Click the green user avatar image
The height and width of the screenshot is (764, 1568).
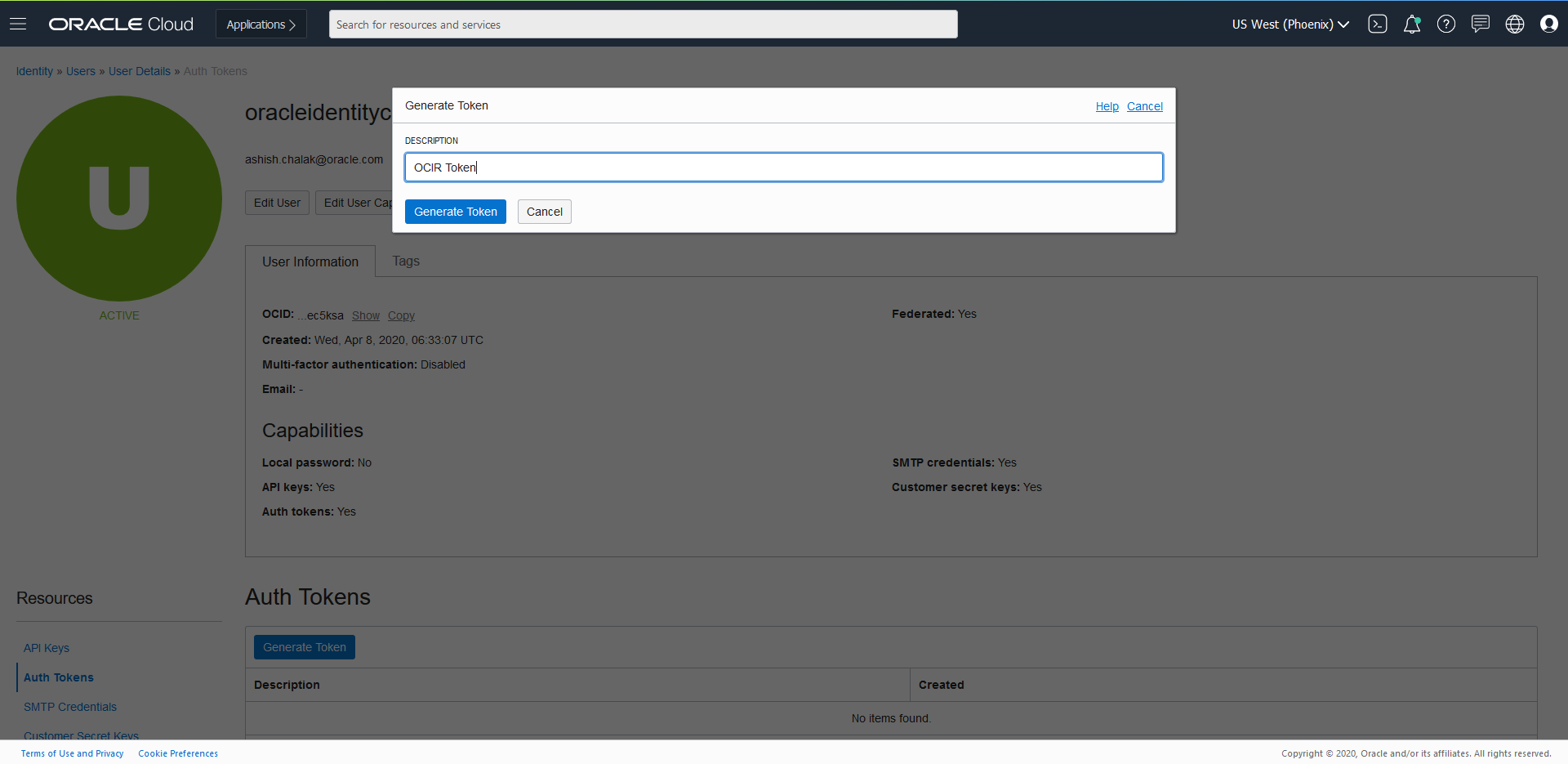(119, 199)
